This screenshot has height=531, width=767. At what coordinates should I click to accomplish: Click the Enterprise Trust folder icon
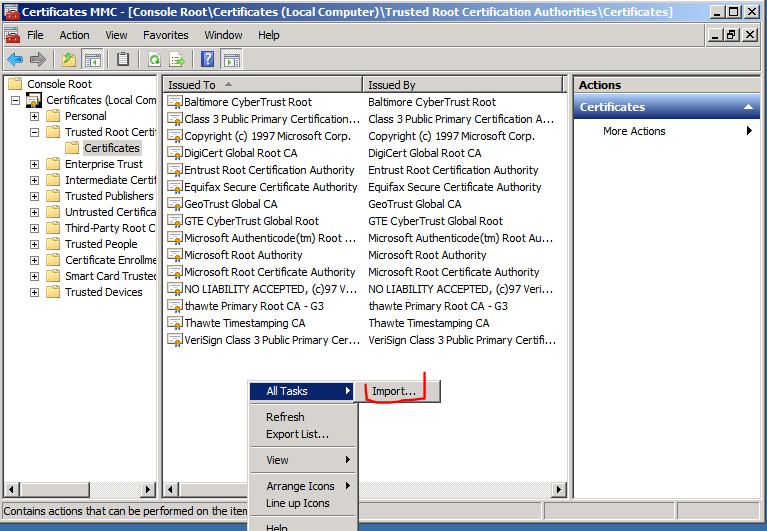pyautogui.click(x=53, y=164)
